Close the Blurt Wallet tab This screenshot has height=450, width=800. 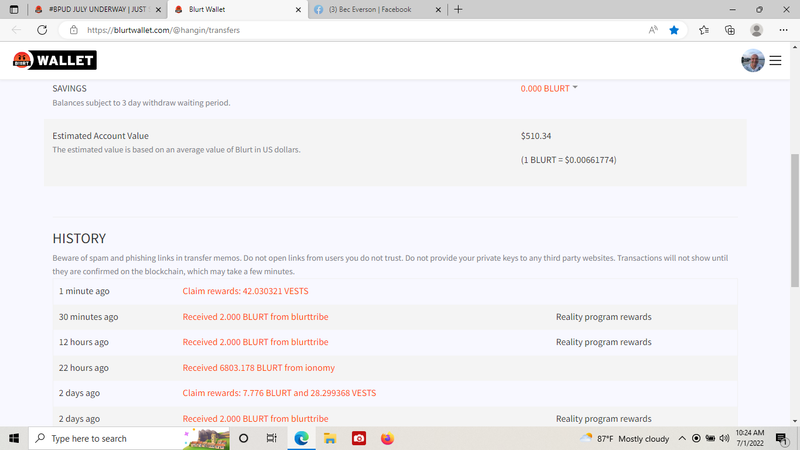click(x=298, y=10)
